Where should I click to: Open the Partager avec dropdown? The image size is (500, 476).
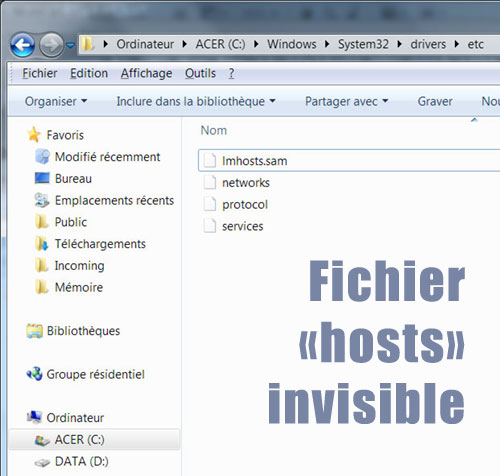pyautogui.click(x=347, y=101)
